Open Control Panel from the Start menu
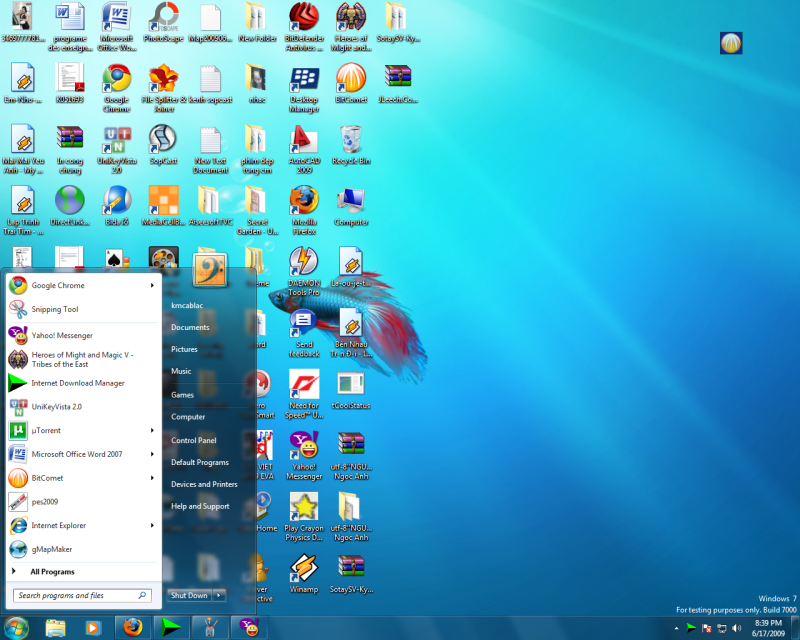The image size is (800, 640). click(x=193, y=440)
